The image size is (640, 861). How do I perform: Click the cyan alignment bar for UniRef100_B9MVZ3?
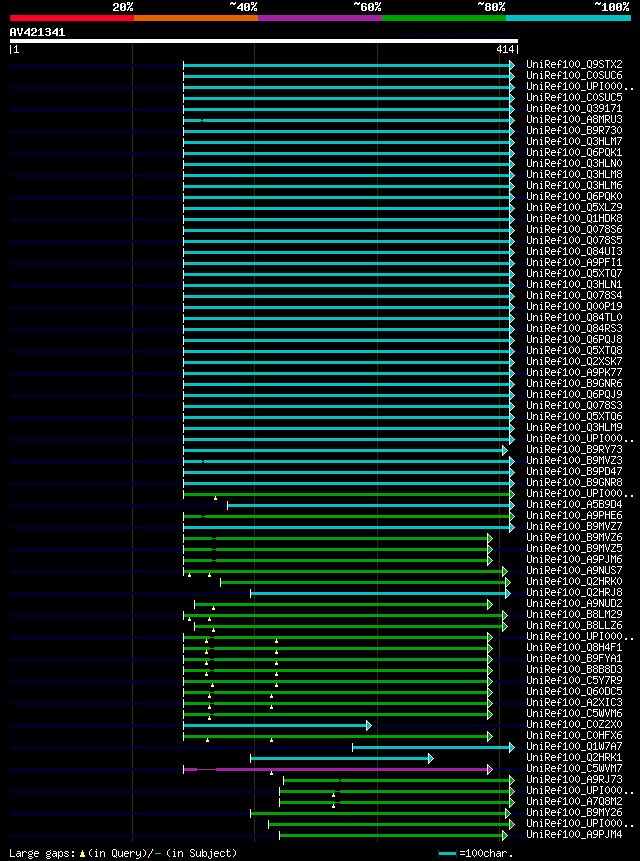click(x=349, y=461)
